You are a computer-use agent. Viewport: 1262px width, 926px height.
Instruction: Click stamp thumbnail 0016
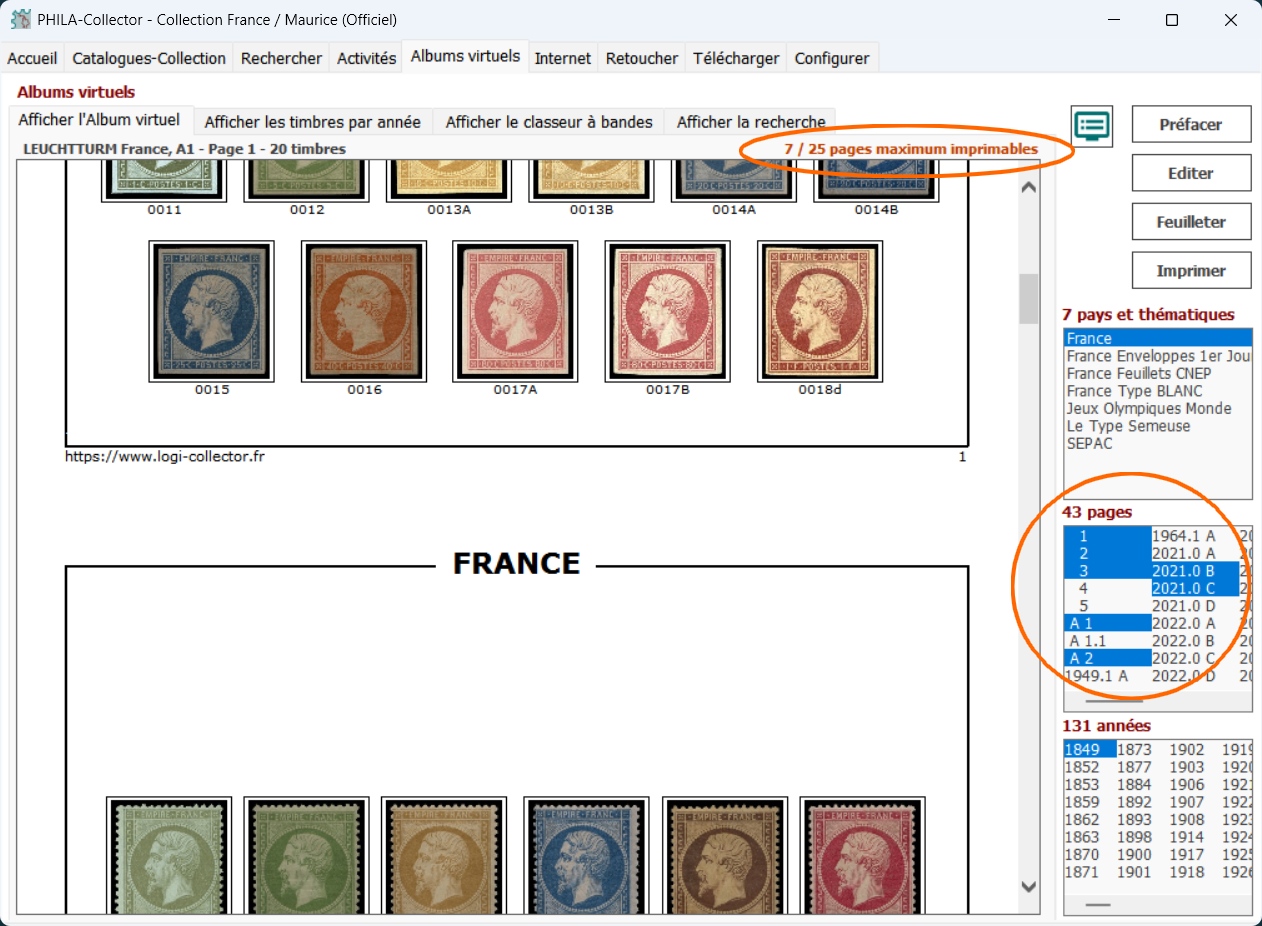tap(364, 311)
